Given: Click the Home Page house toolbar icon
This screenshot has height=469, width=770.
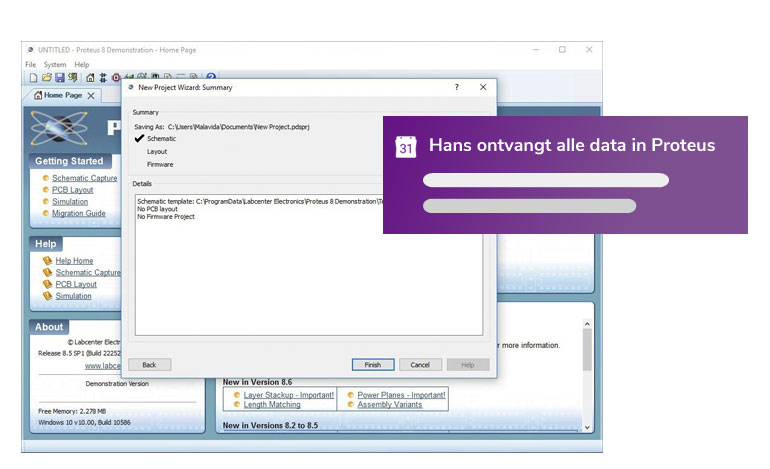Looking at the screenshot, I should tap(90, 78).
